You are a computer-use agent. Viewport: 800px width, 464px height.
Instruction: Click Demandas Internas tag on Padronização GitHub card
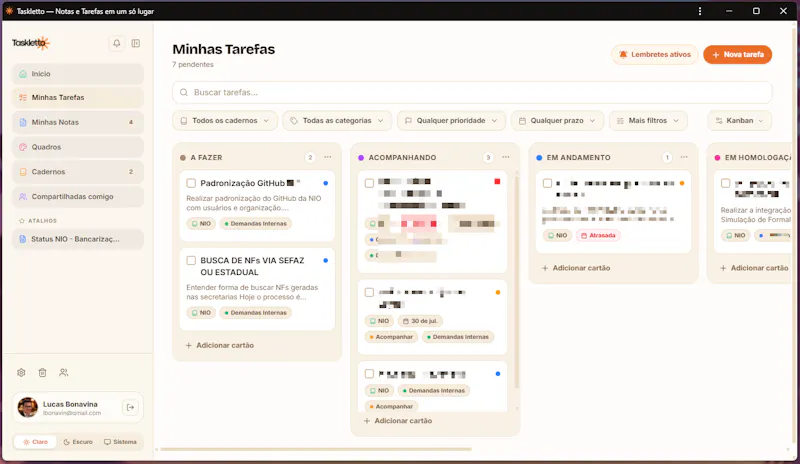point(255,224)
